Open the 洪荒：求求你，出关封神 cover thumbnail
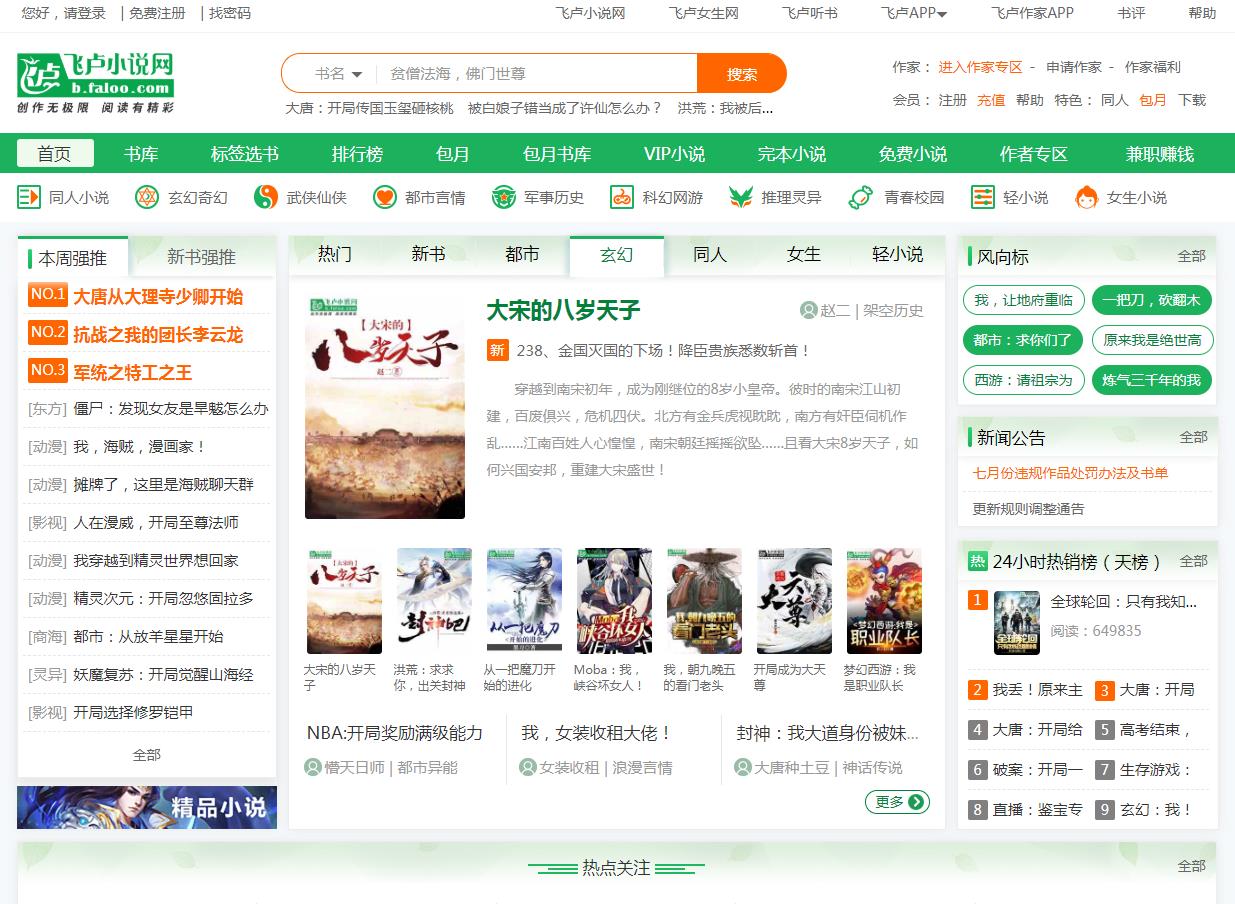The height and width of the screenshot is (904, 1235). 434,601
